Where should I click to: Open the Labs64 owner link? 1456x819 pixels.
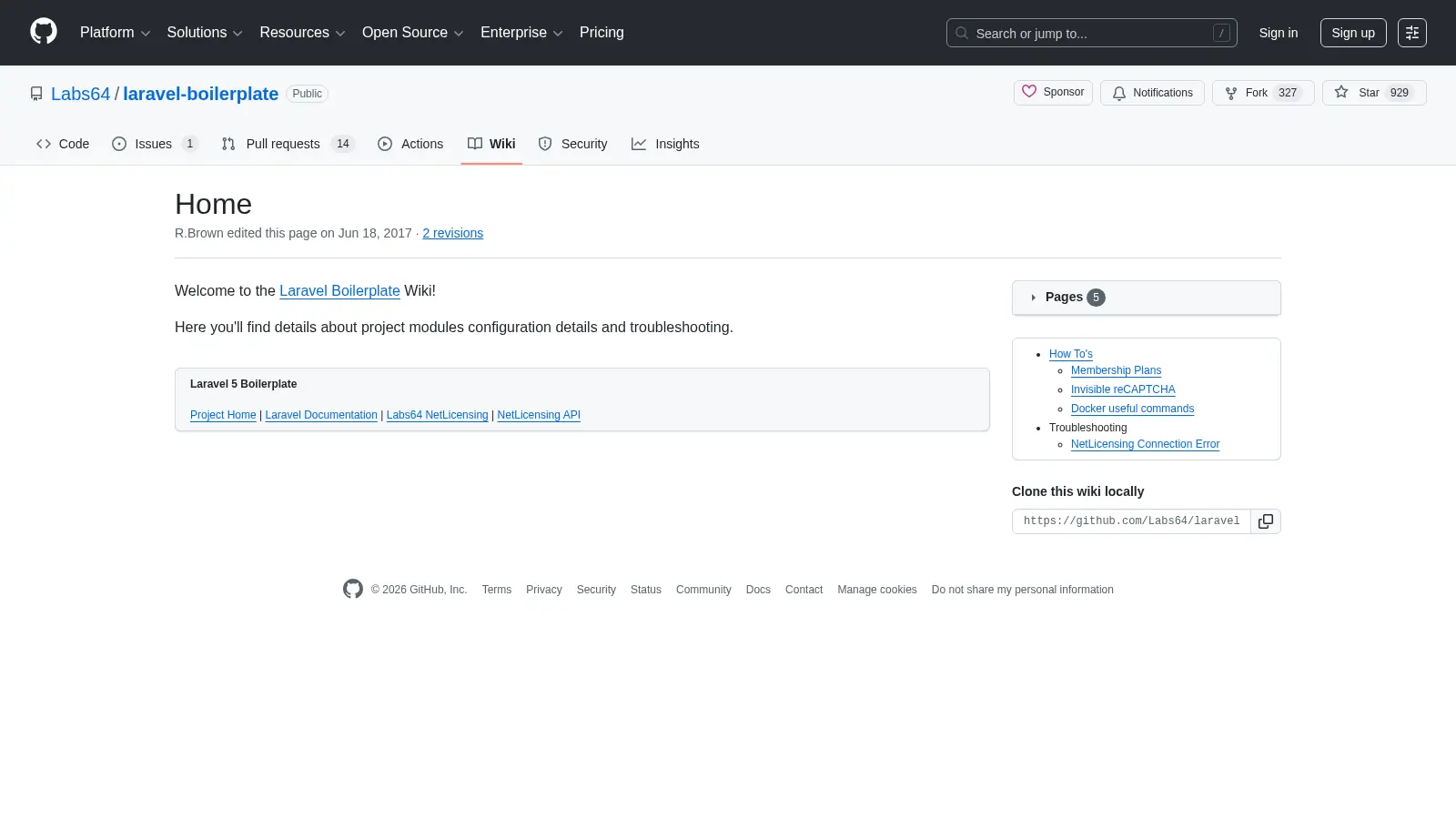click(x=80, y=94)
